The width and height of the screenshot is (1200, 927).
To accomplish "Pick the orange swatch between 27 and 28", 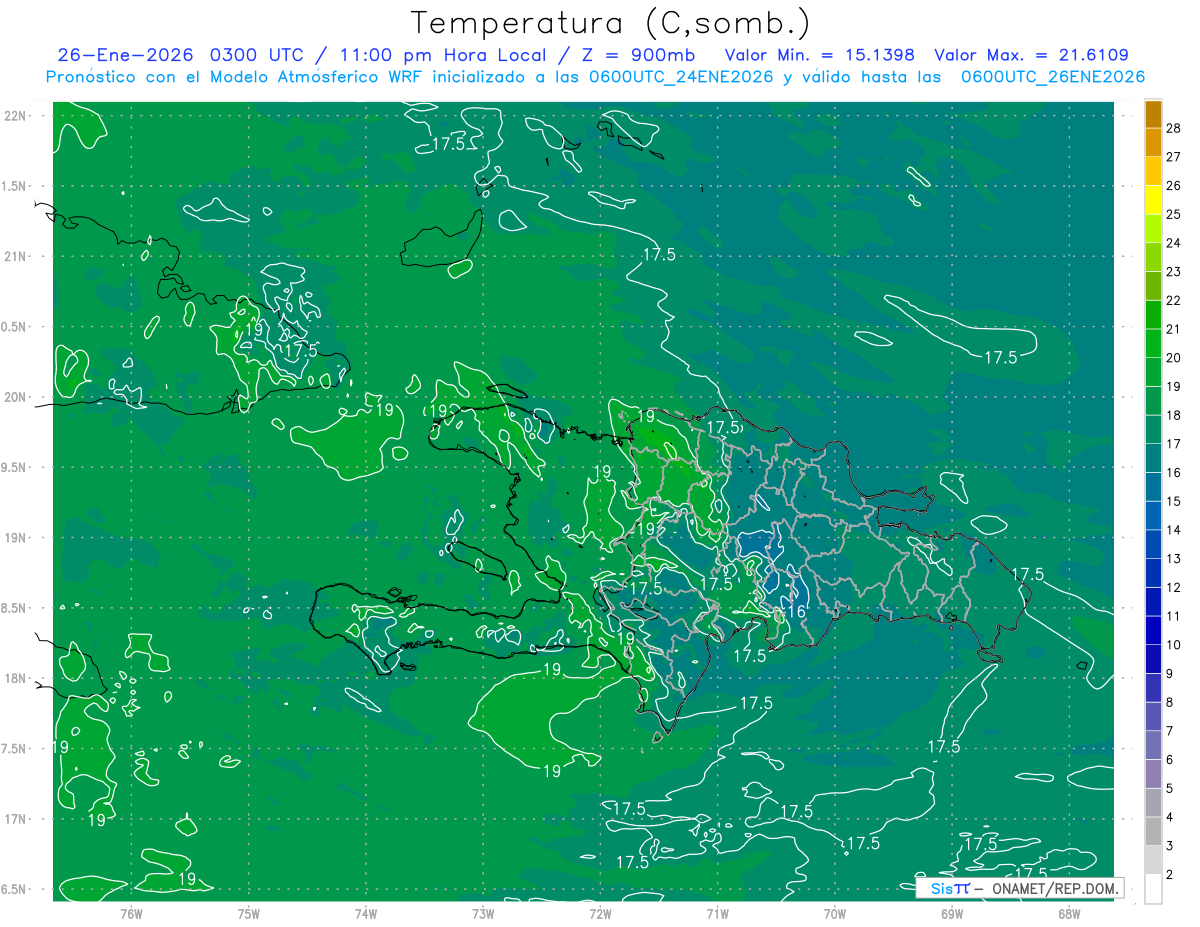I will pos(1153,143).
